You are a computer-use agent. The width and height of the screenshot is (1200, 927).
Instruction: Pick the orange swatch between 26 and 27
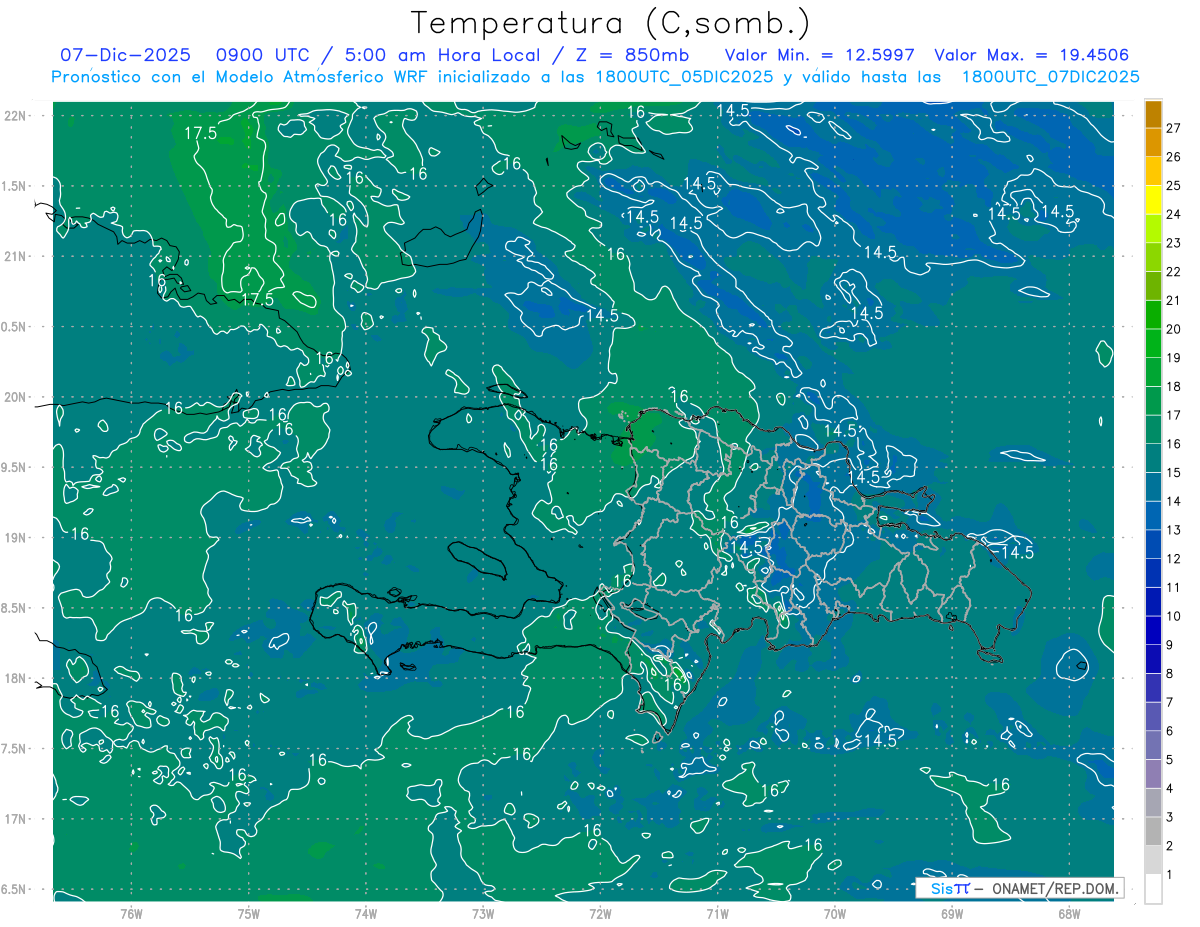(x=1153, y=143)
